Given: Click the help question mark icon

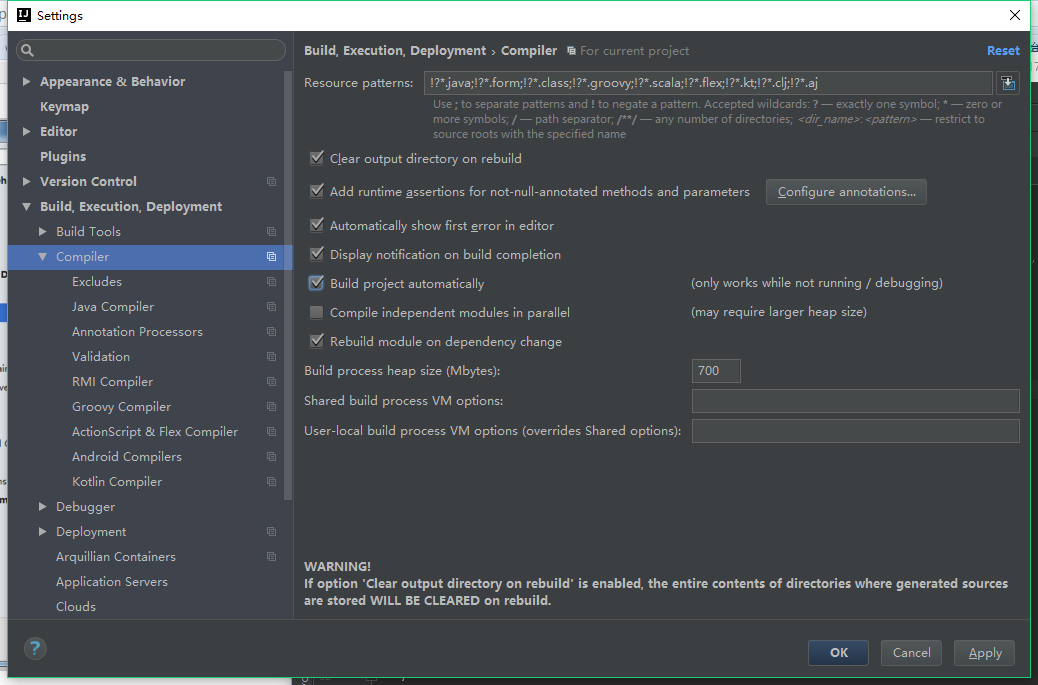Looking at the screenshot, I should pos(35,648).
